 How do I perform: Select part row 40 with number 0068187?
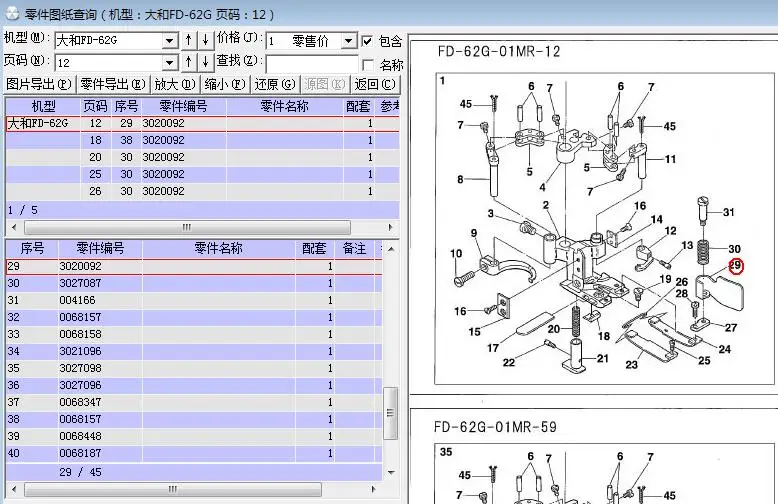194,453
